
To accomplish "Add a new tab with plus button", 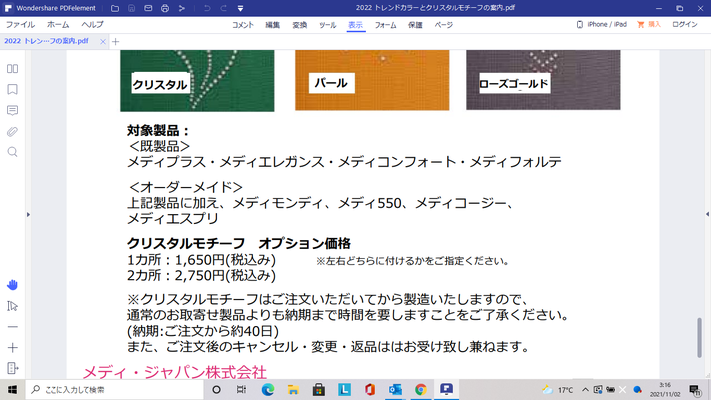I will pos(116,42).
